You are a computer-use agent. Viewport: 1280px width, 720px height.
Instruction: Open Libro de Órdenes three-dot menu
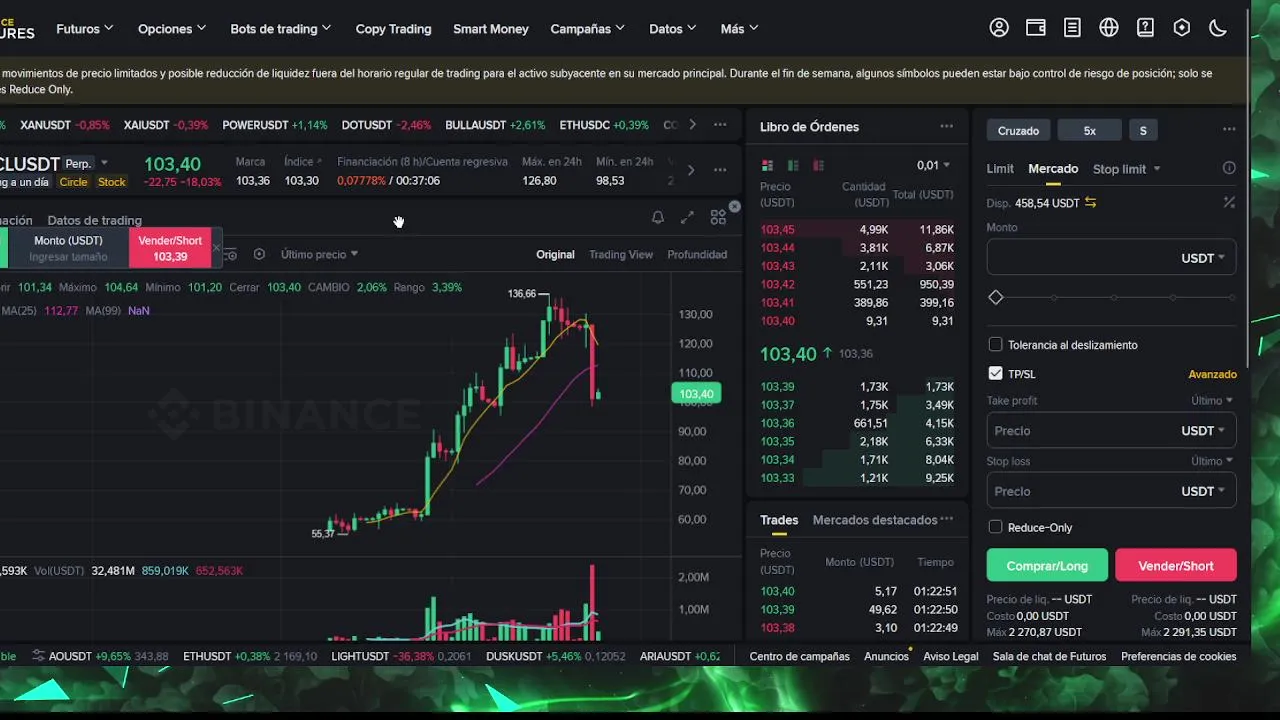click(946, 126)
